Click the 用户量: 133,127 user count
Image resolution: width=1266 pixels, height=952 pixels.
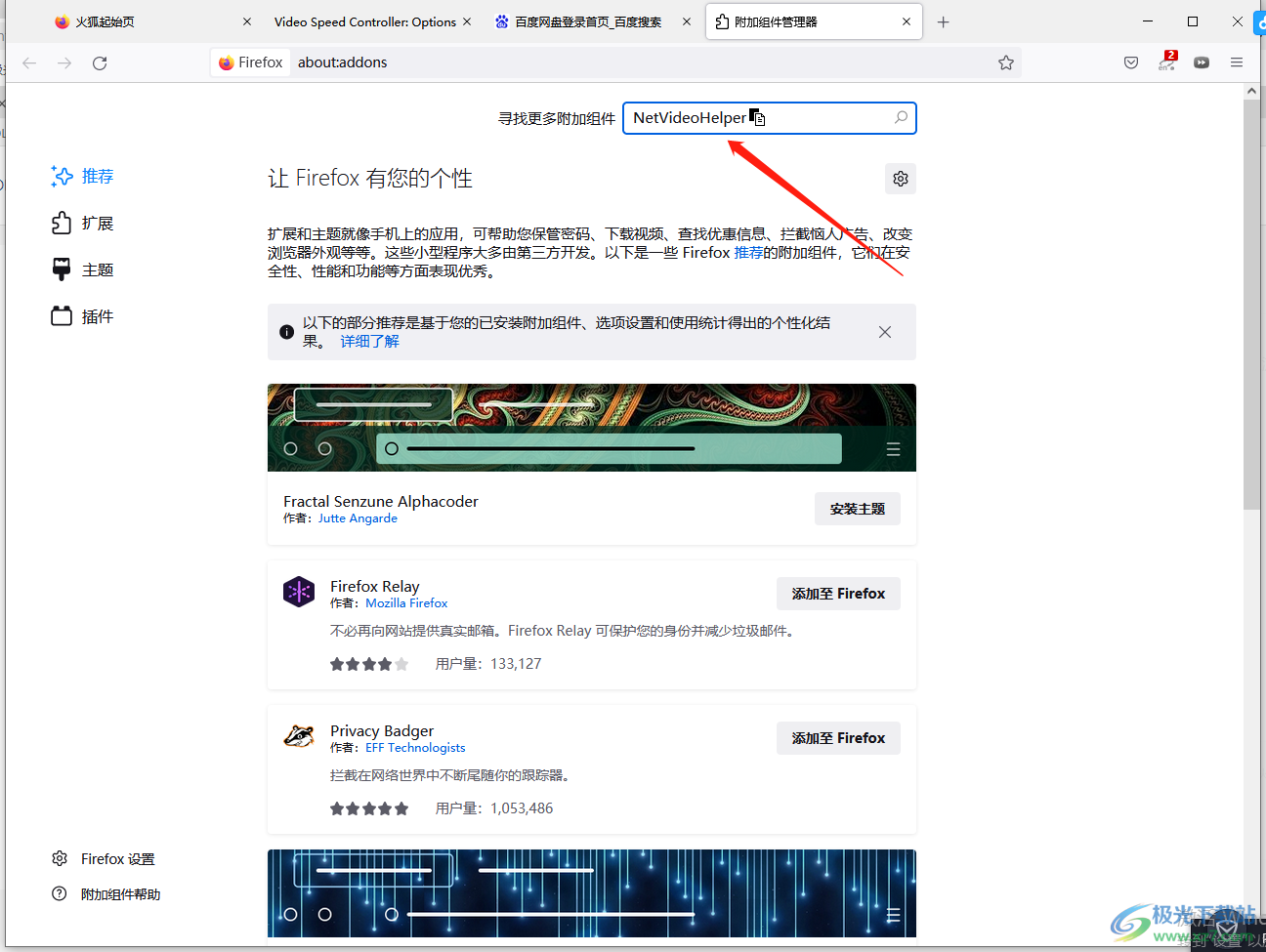point(488,664)
